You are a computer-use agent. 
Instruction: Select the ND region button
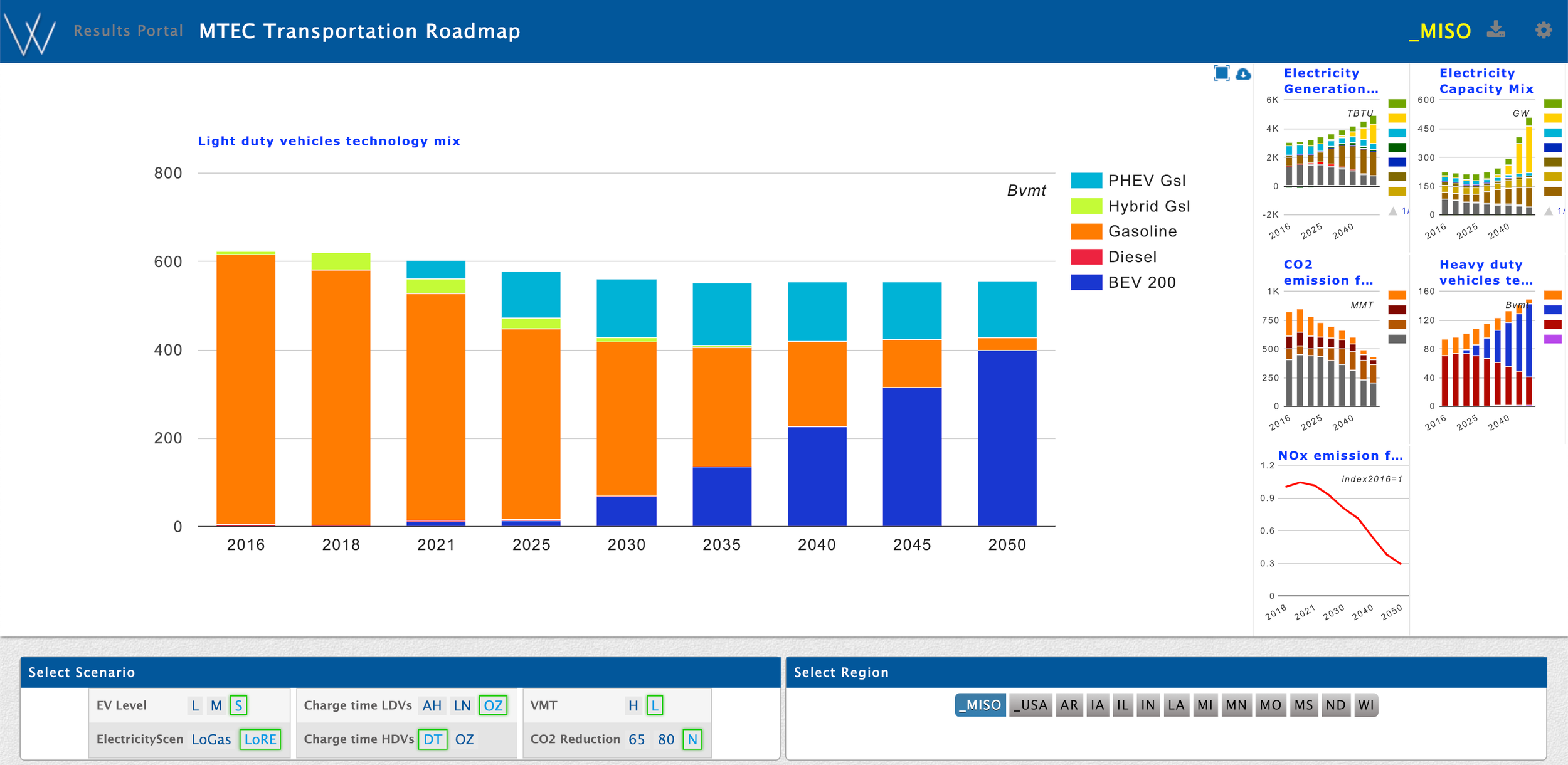tap(1336, 705)
